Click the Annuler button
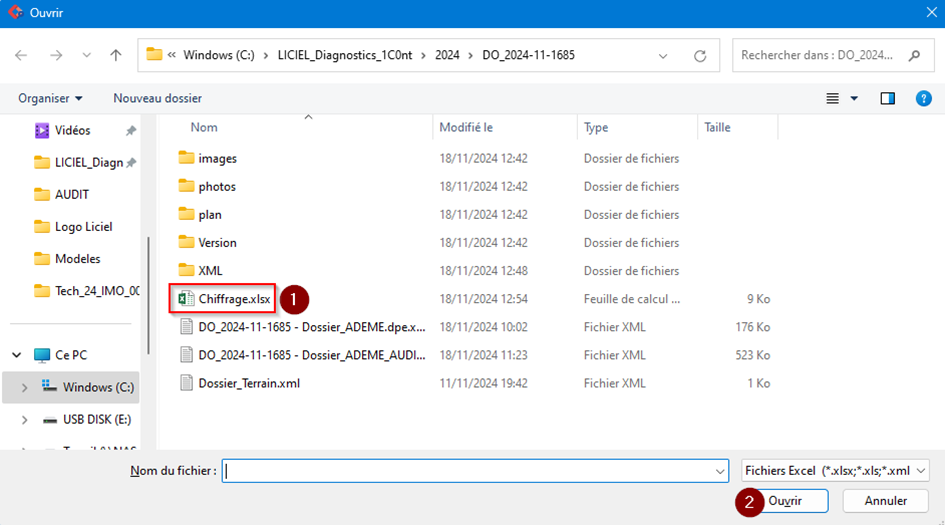945x525 pixels. 885,501
